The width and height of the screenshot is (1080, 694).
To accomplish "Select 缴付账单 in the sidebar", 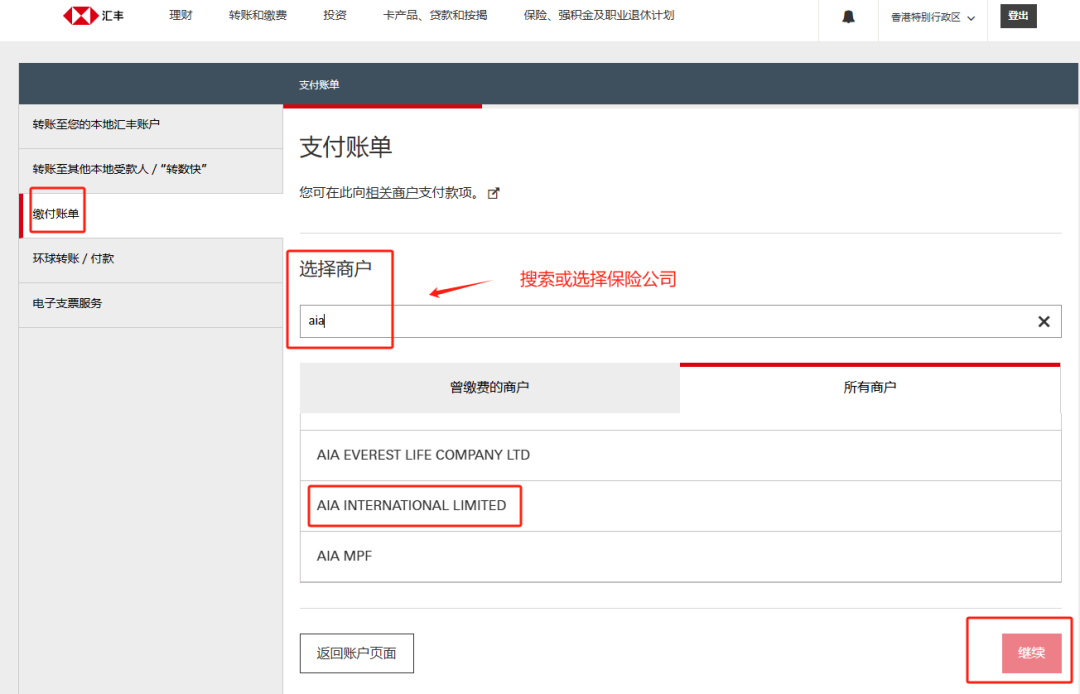I will [56, 214].
